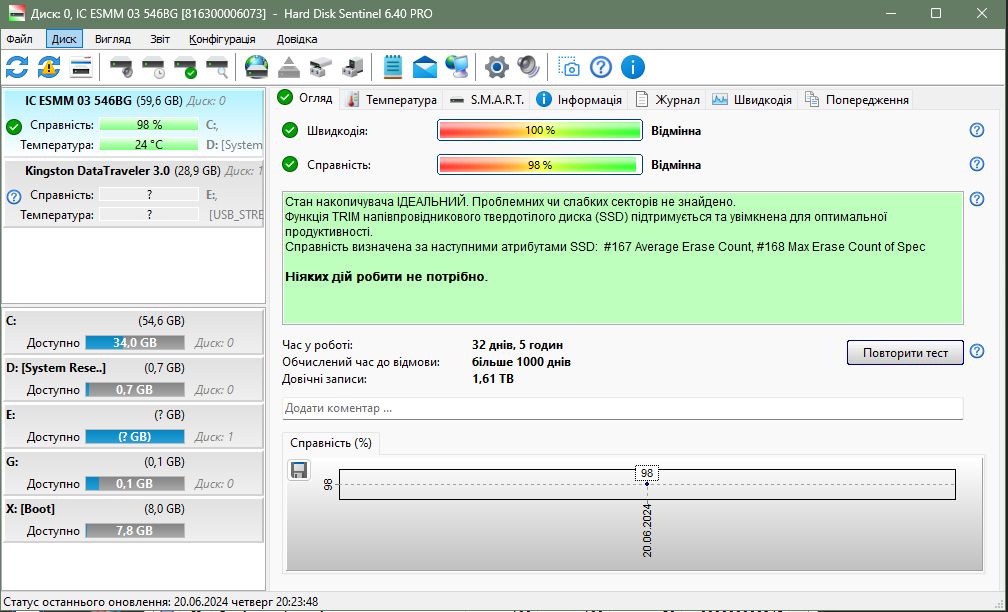Click the globe and monitor toolbar icon
1008x612 pixels.
[457, 67]
